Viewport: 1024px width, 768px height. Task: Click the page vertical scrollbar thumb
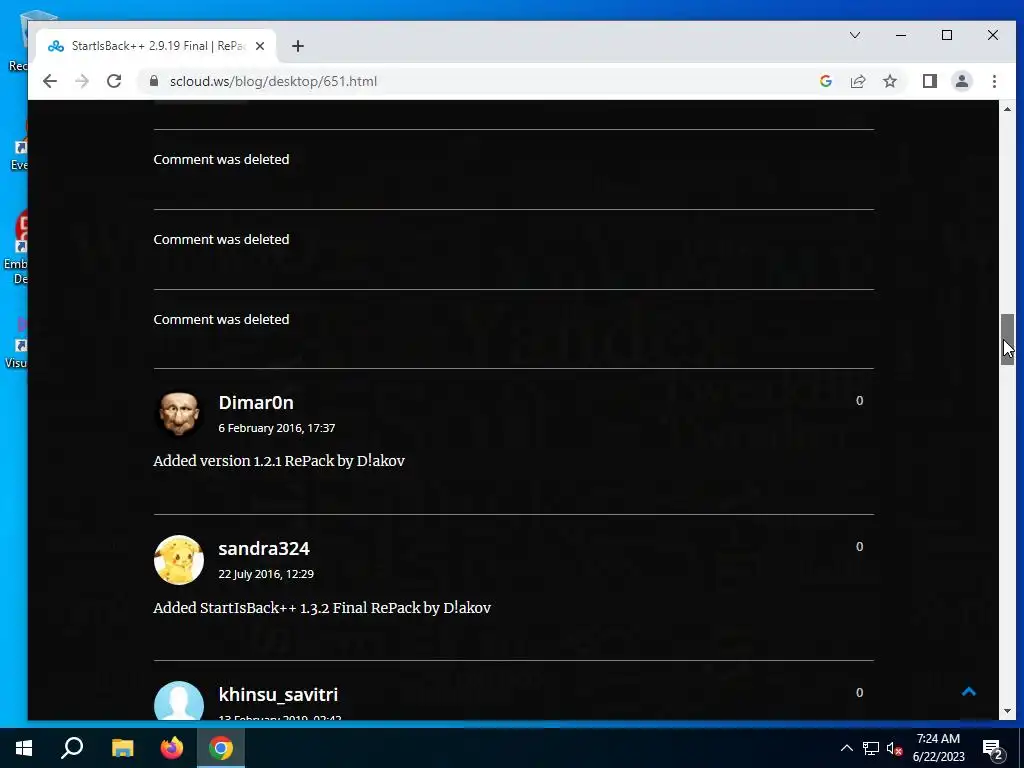coord(1007,339)
